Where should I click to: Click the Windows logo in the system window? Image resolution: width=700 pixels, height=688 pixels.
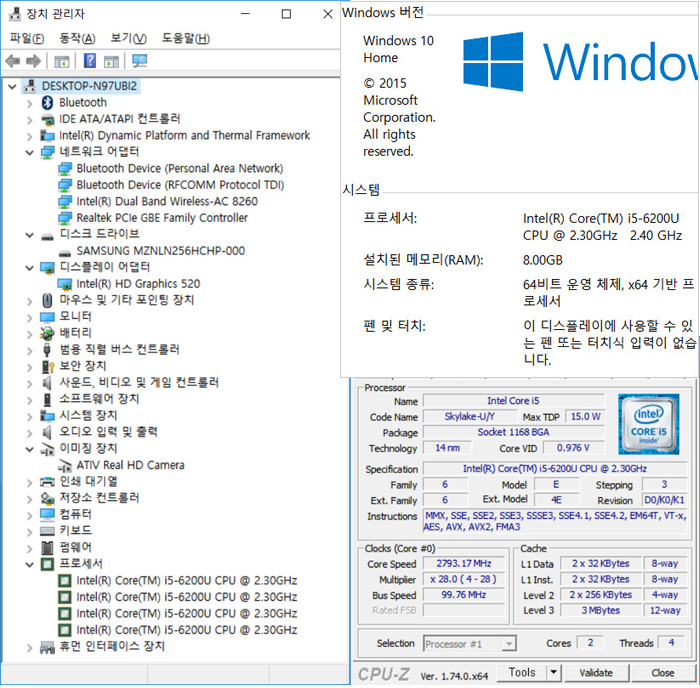tap(493, 61)
